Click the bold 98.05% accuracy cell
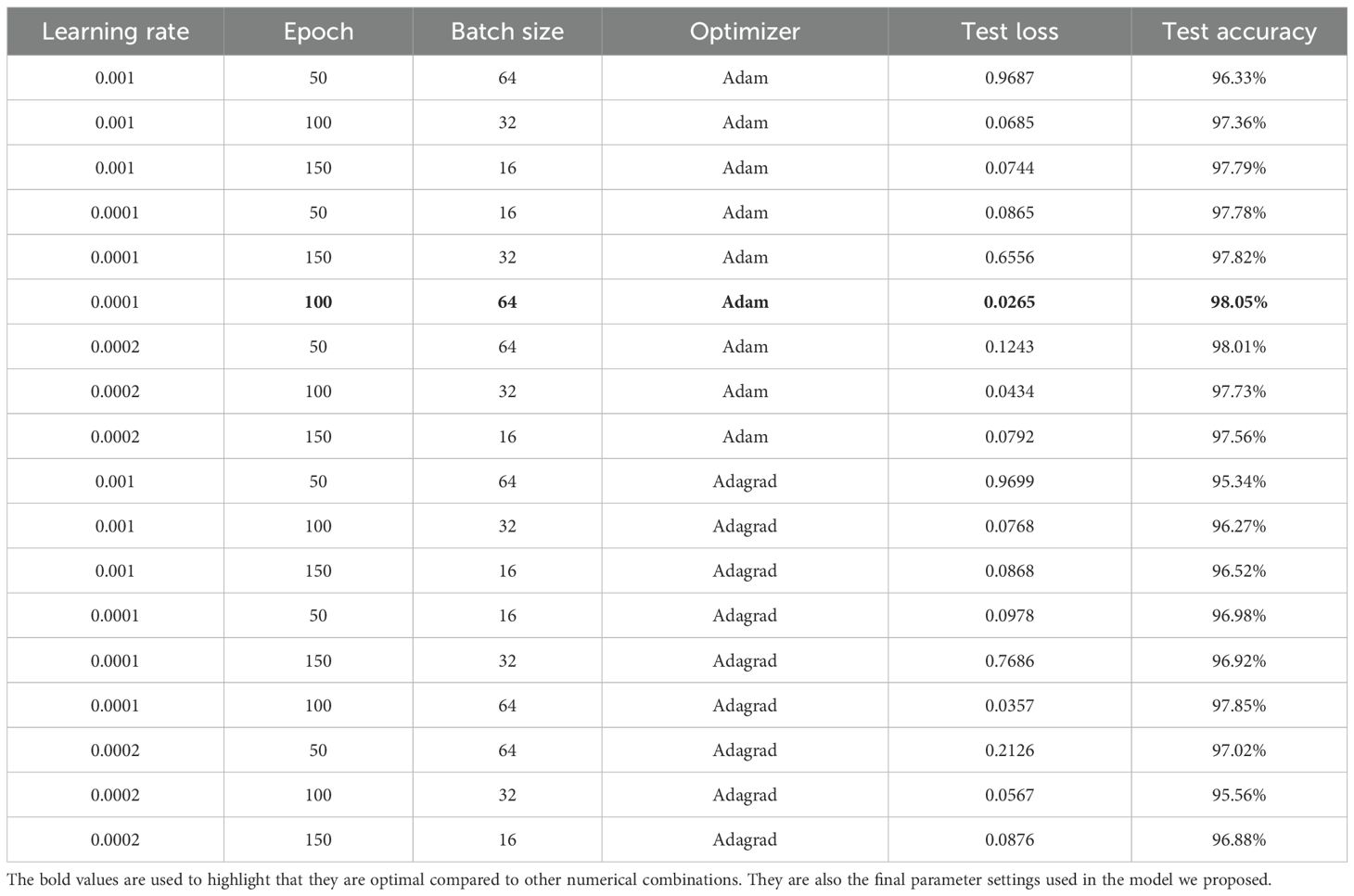Screen dimensions: 1354x896 (1238, 302)
